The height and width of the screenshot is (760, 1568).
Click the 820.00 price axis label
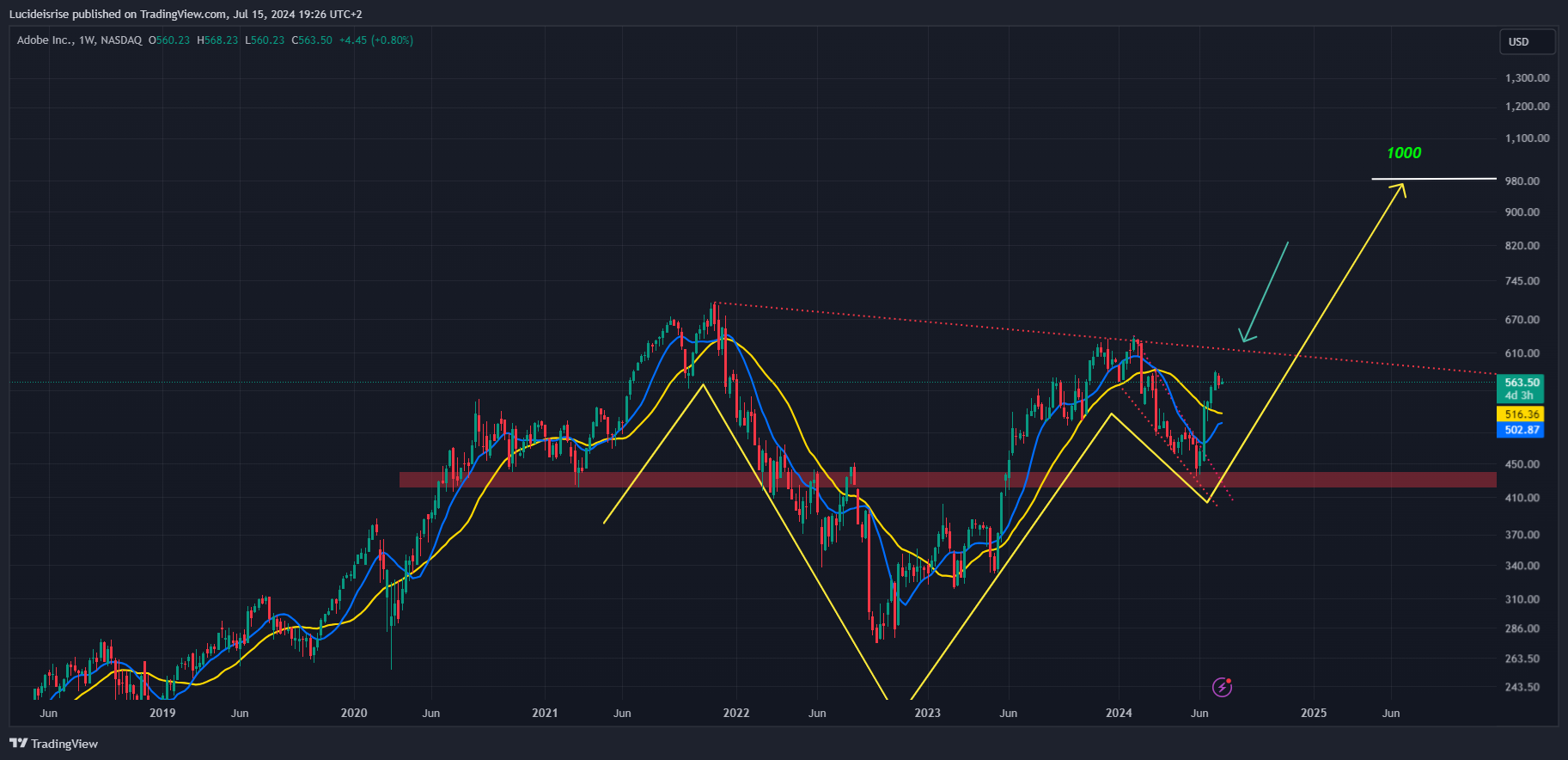[1522, 246]
